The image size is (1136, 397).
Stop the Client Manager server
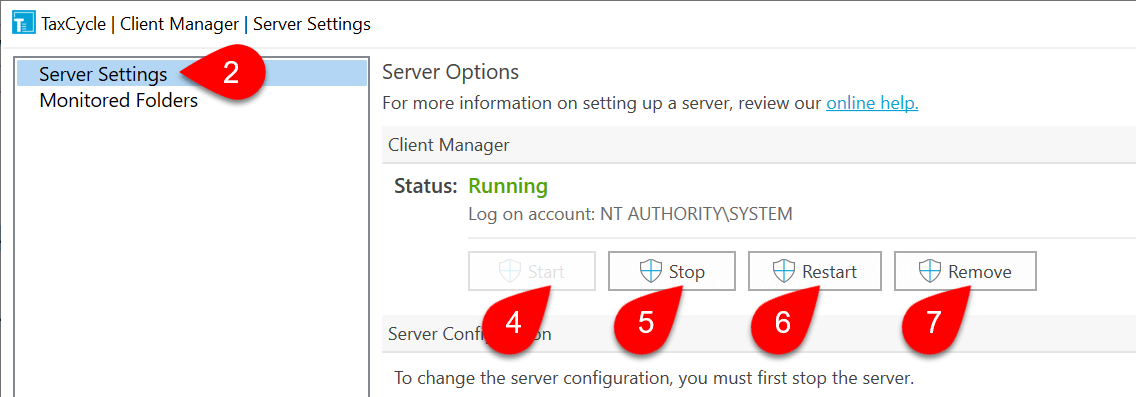pos(672,272)
